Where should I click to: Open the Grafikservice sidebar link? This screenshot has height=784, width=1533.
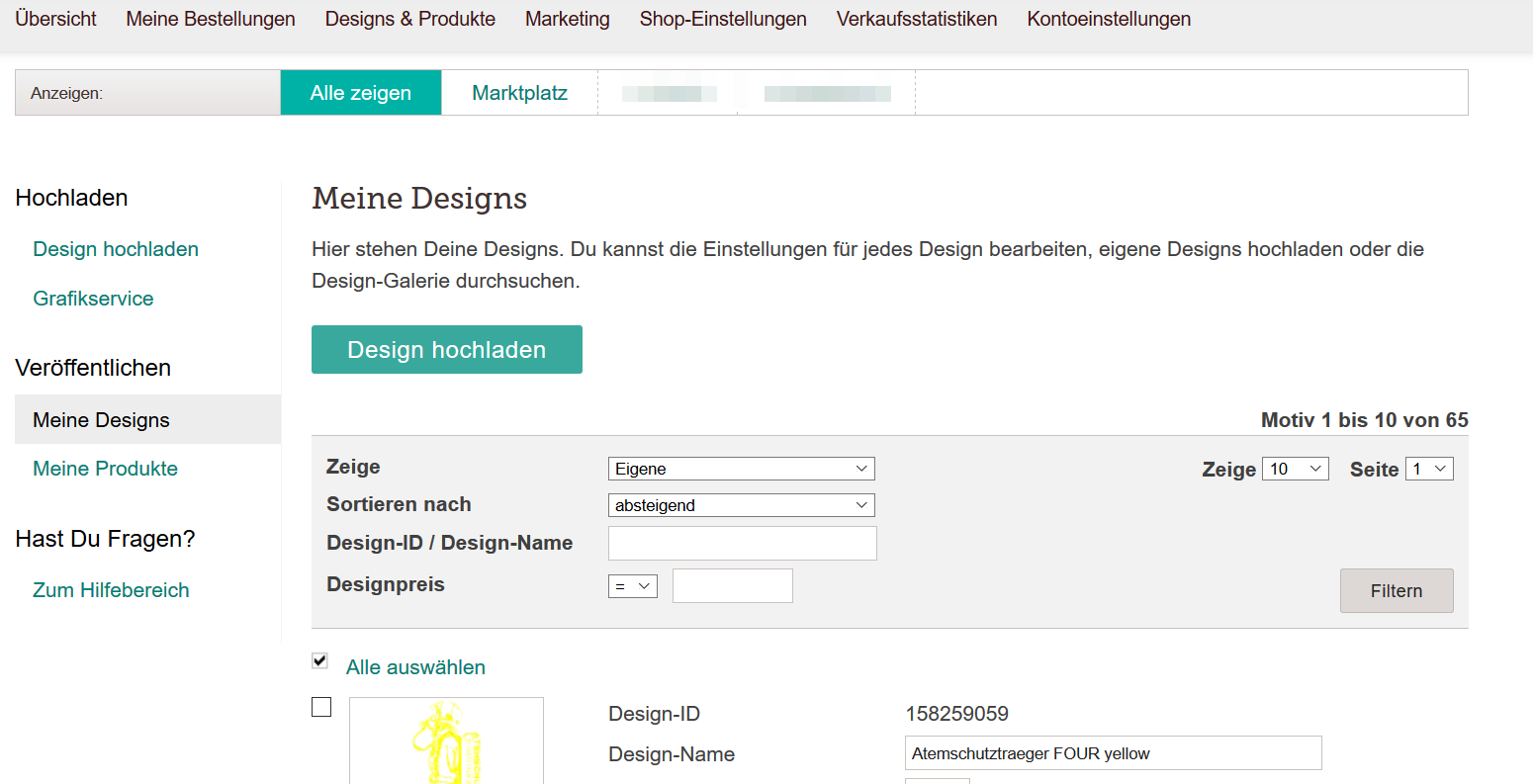(x=93, y=299)
